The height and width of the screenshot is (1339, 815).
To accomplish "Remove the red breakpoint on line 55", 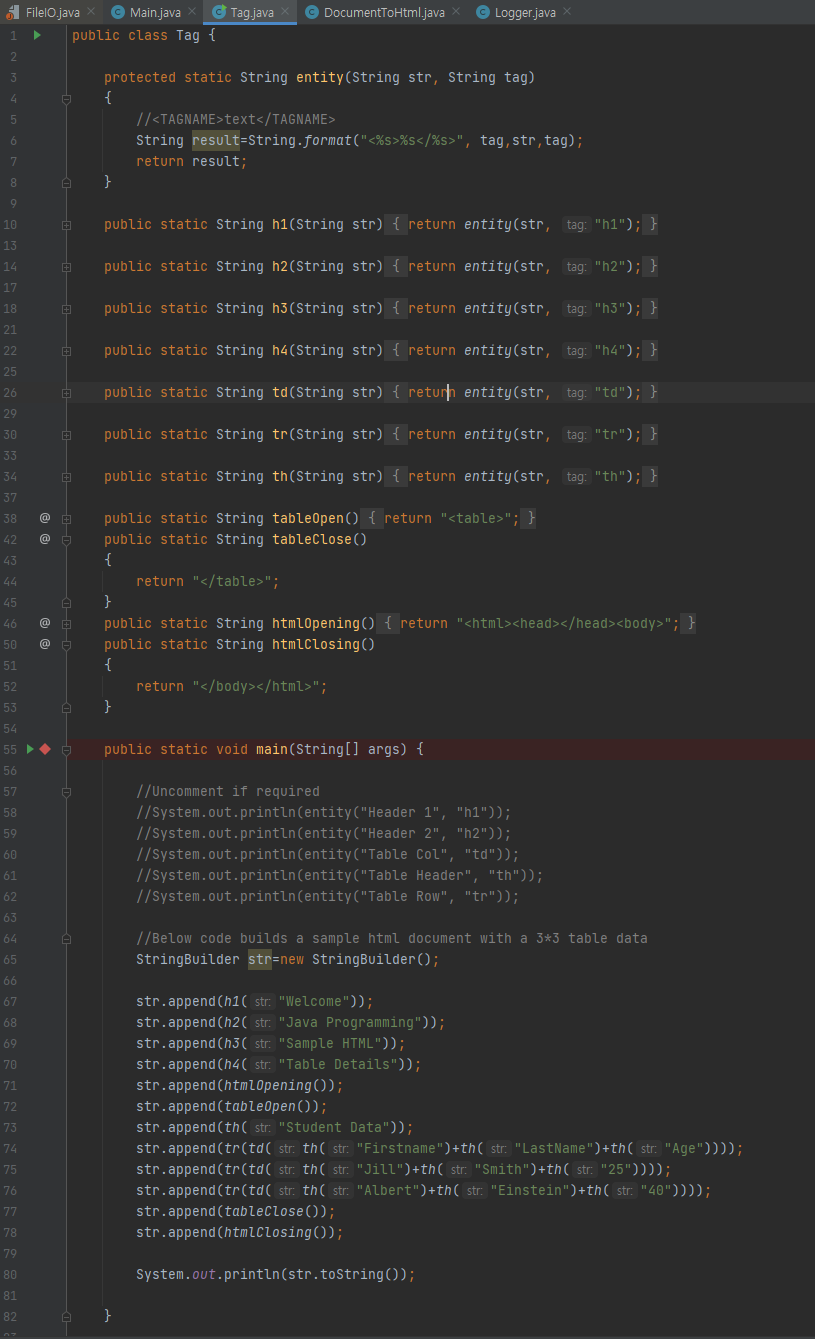I will coord(44,748).
